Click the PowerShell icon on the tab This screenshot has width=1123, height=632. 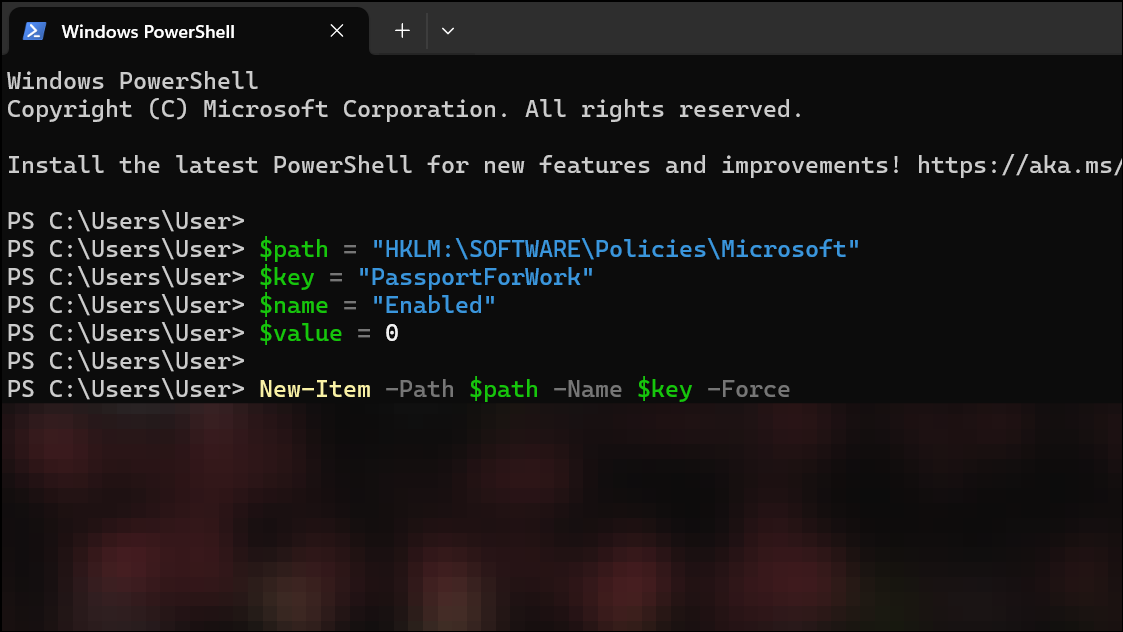click(x=34, y=31)
